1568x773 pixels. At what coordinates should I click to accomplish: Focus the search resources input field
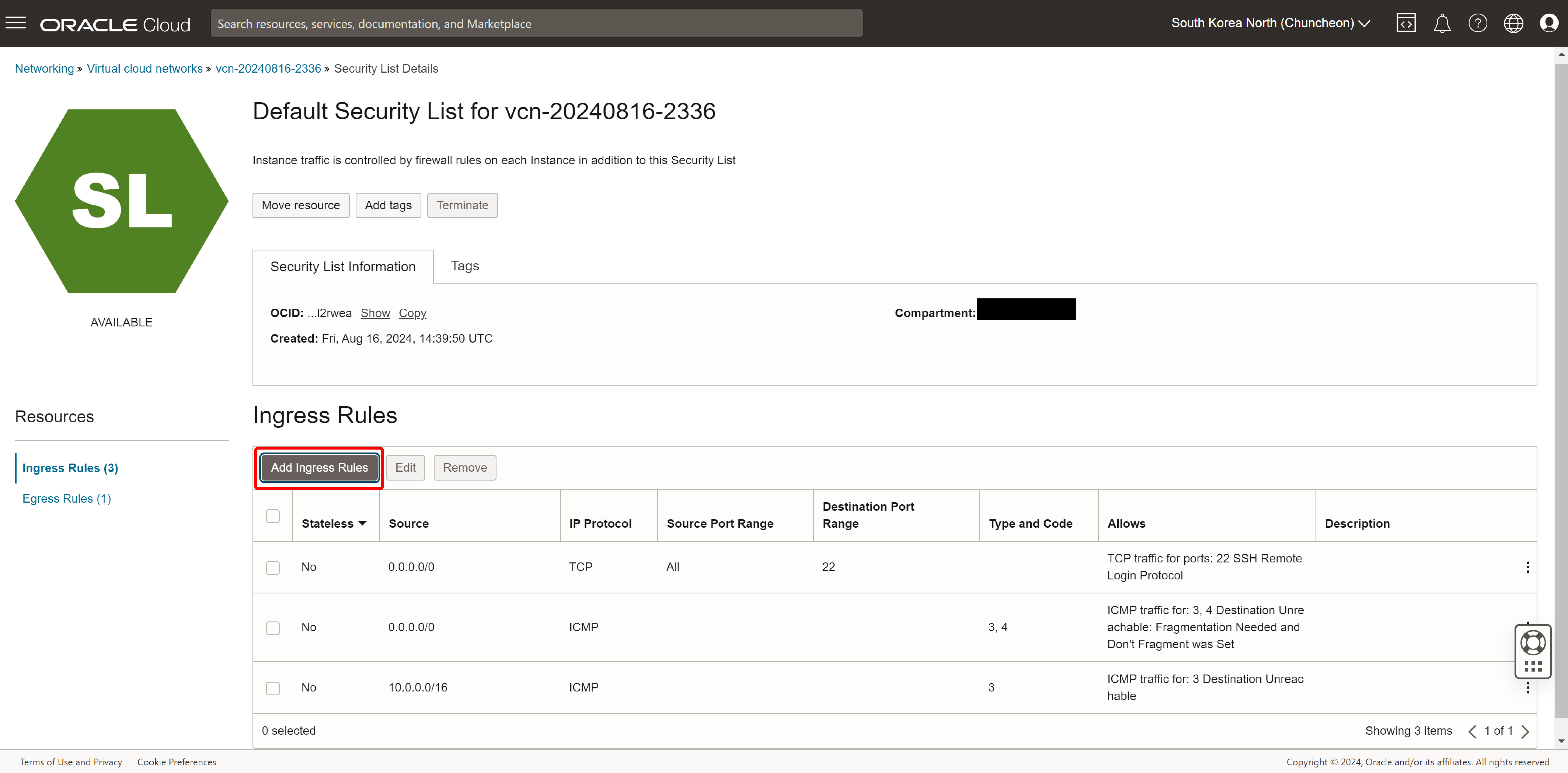(x=536, y=23)
